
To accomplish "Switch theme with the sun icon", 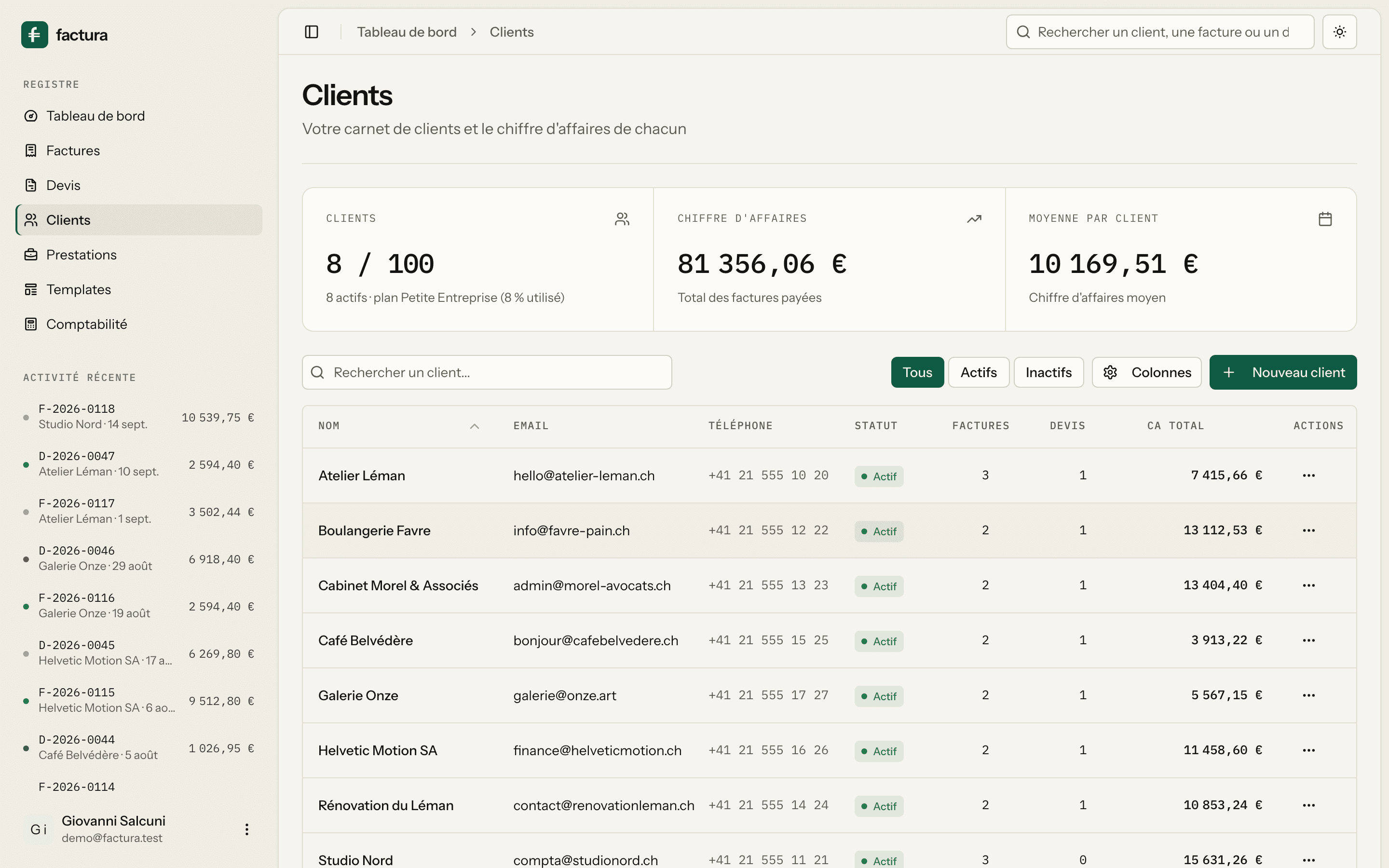I will (x=1340, y=32).
